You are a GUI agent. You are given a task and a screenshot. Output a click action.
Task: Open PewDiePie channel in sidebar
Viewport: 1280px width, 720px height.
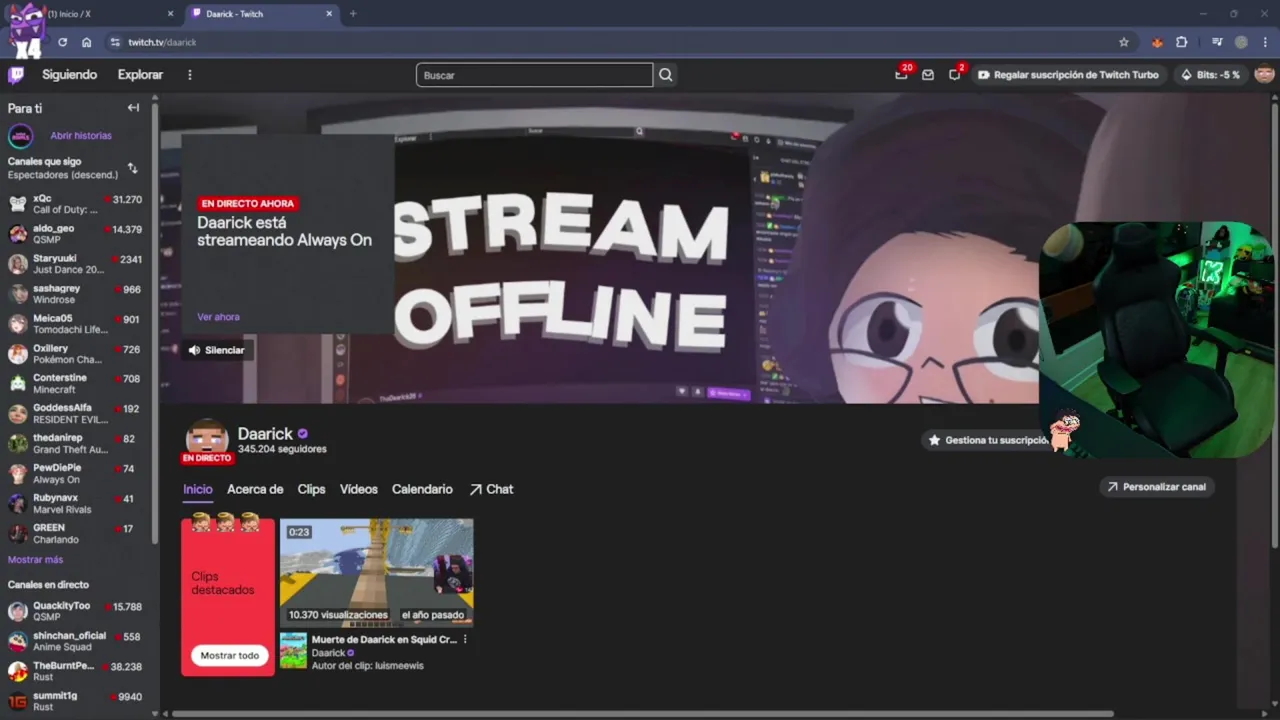(75, 473)
